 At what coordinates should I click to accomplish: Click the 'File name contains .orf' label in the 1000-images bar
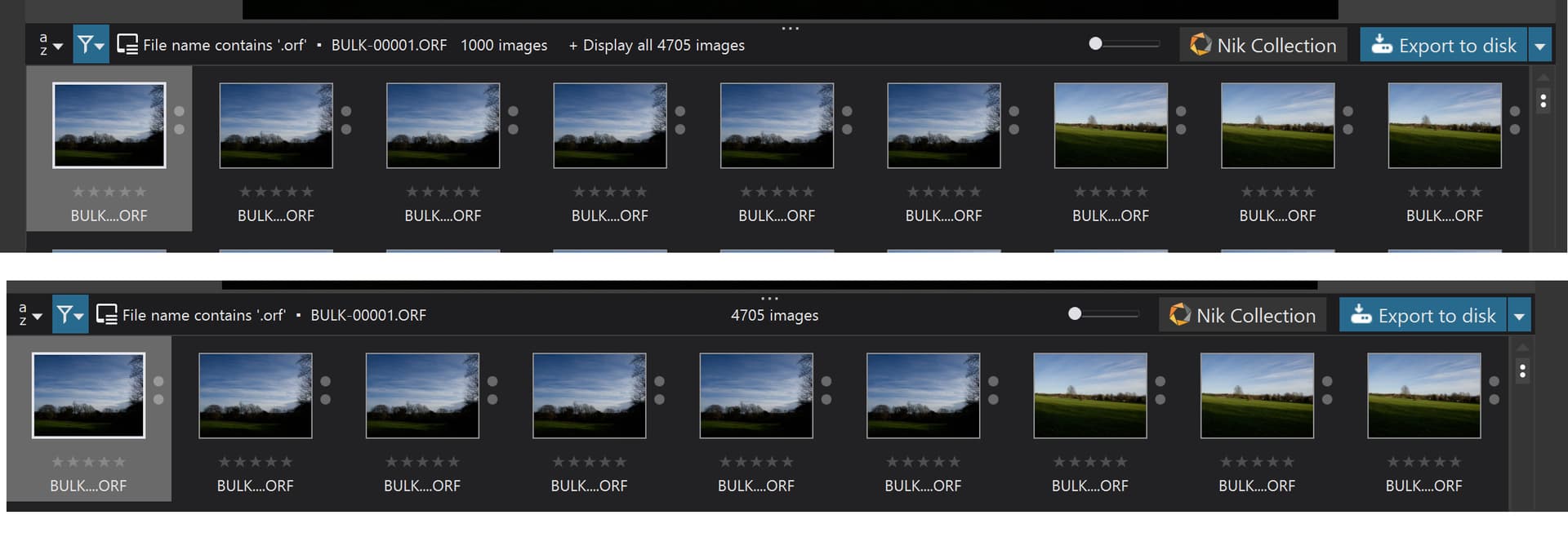(224, 45)
